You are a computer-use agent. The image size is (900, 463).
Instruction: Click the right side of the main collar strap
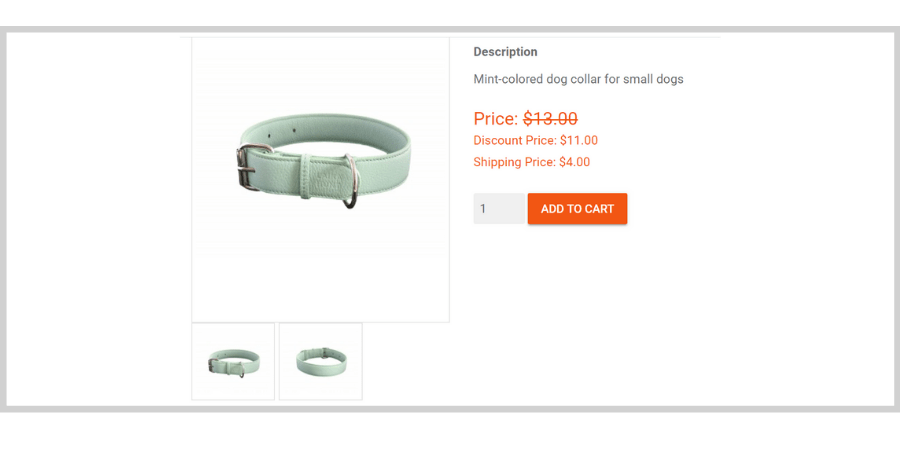(386, 170)
